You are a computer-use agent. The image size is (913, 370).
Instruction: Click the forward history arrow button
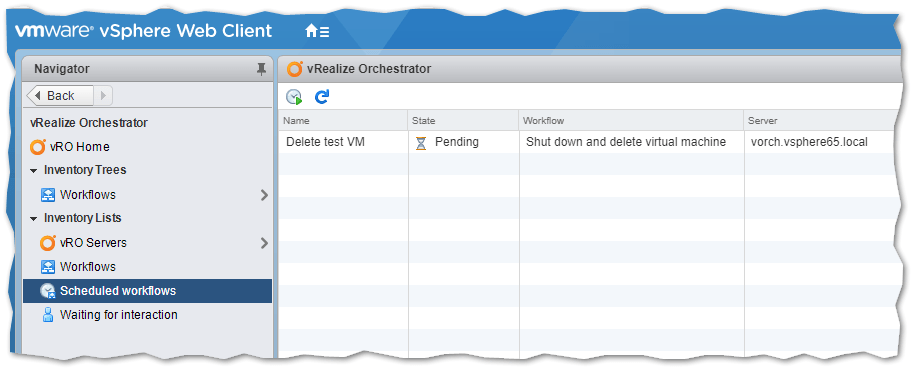click(103, 96)
